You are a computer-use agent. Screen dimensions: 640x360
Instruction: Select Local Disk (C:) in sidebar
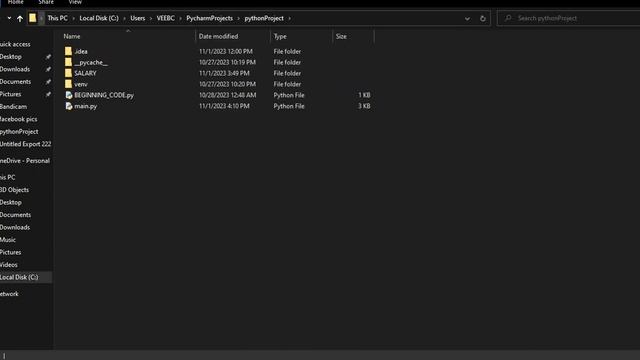tap(19, 277)
